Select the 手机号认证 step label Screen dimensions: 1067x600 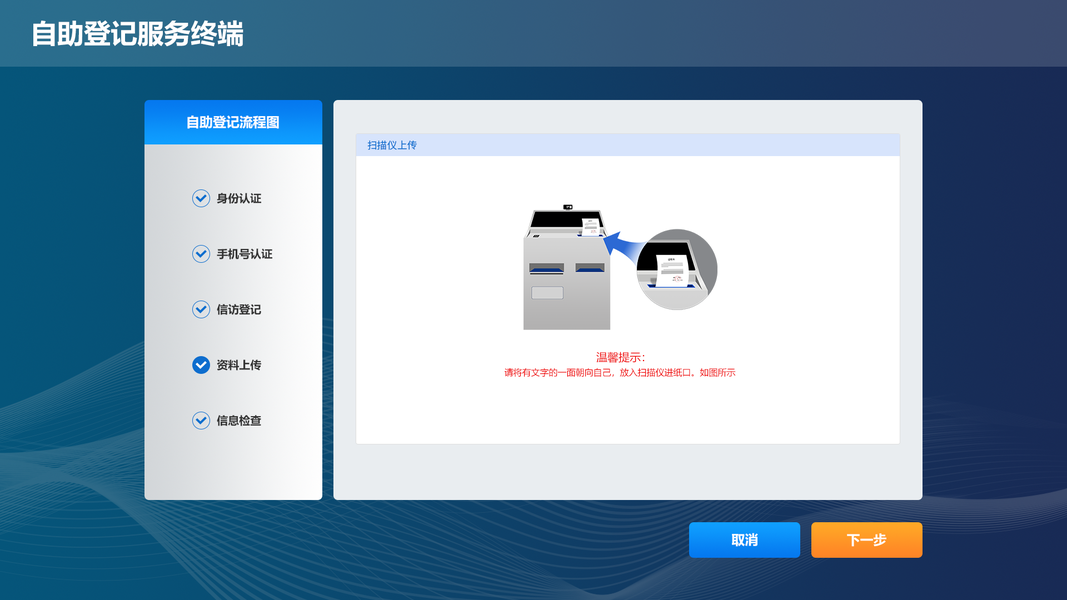(x=244, y=254)
